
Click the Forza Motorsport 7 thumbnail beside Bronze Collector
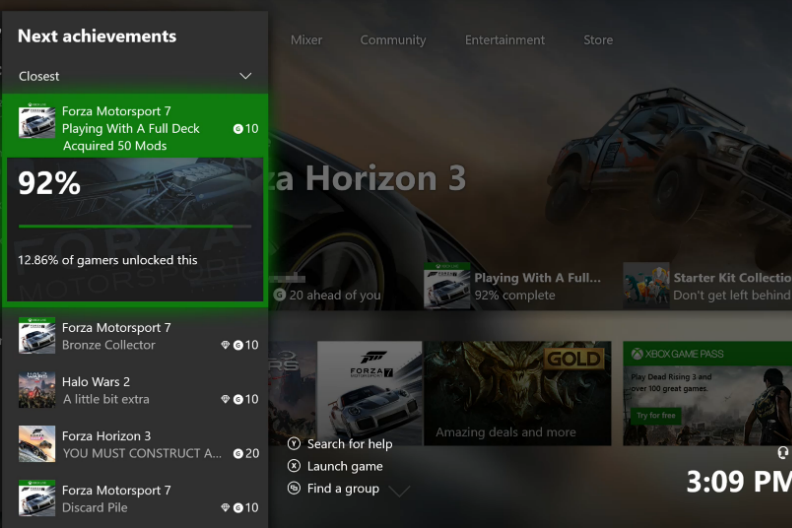point(37,335)
